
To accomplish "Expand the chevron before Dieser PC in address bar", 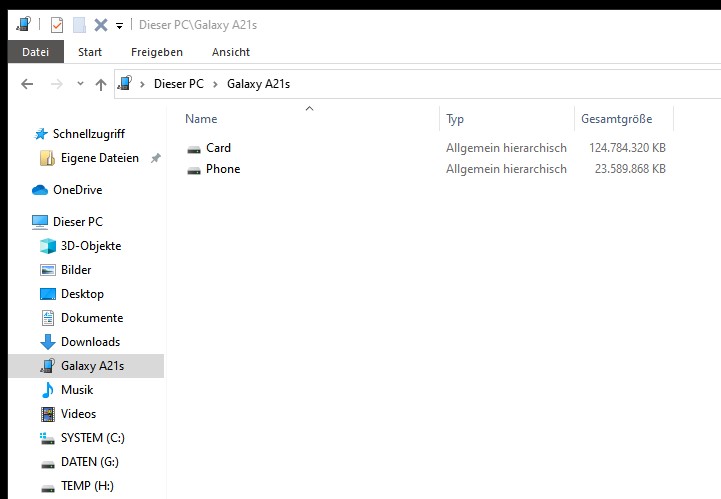I will point(143,84).
